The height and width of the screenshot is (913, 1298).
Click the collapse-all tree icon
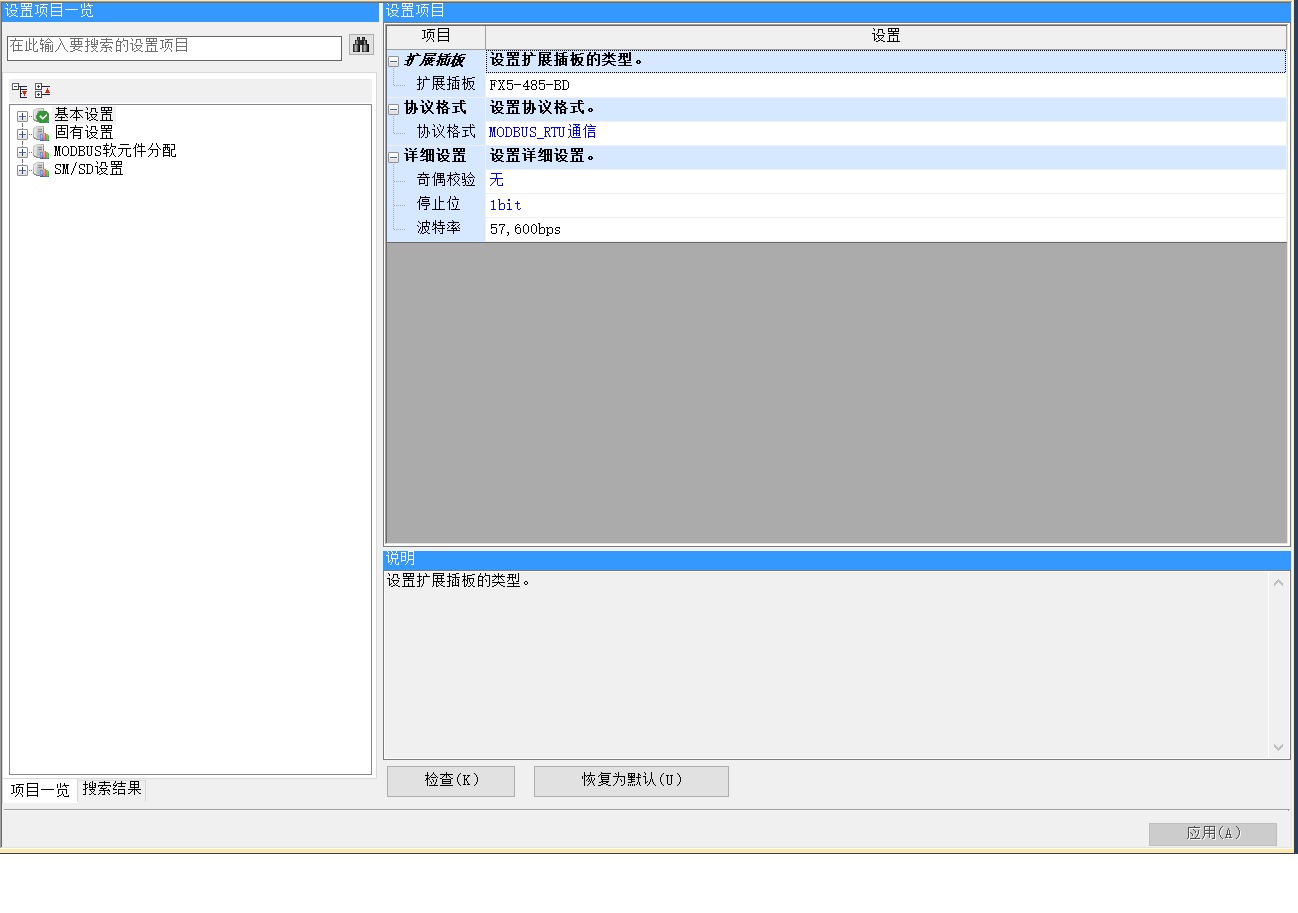click(42, 90)
